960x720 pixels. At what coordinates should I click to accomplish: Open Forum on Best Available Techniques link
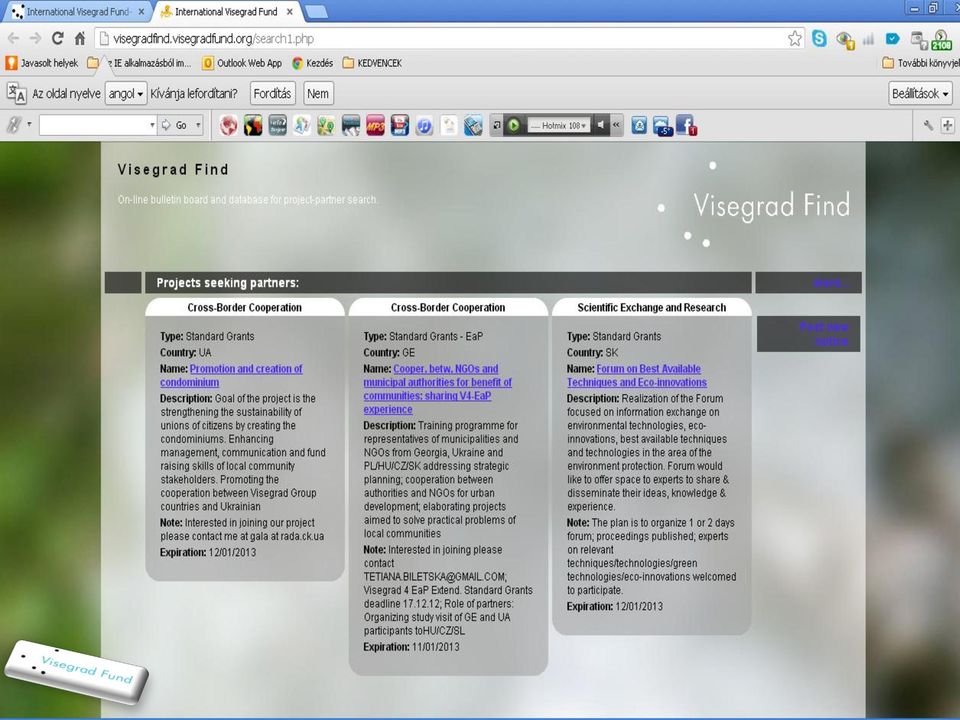[x=637, y=375]
